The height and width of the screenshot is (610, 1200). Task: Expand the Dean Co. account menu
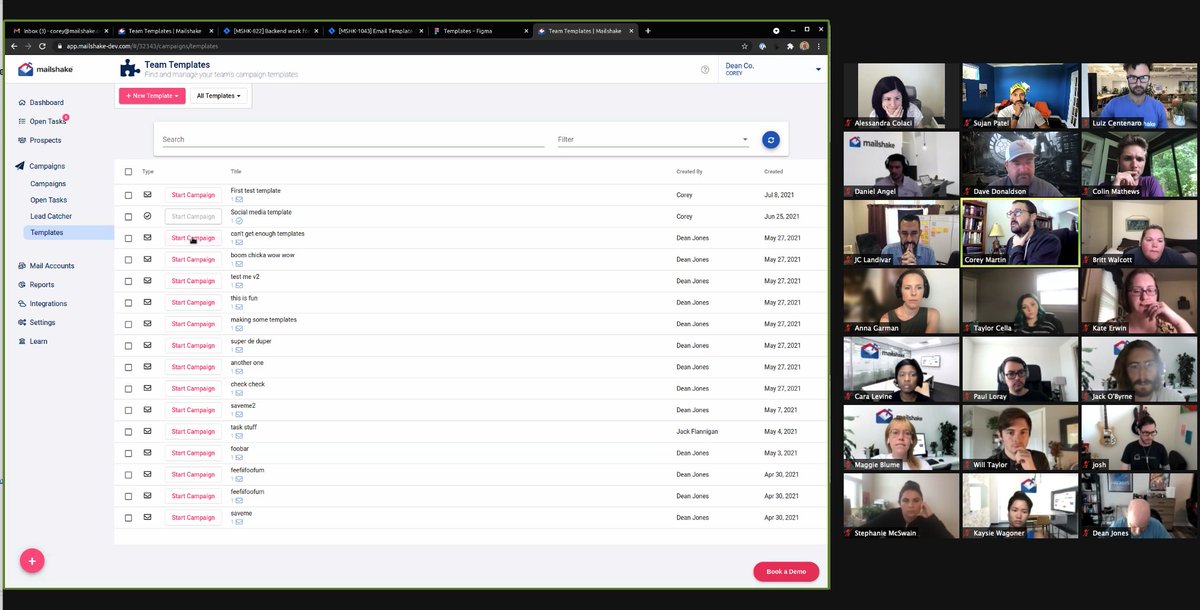pos(773,69)
